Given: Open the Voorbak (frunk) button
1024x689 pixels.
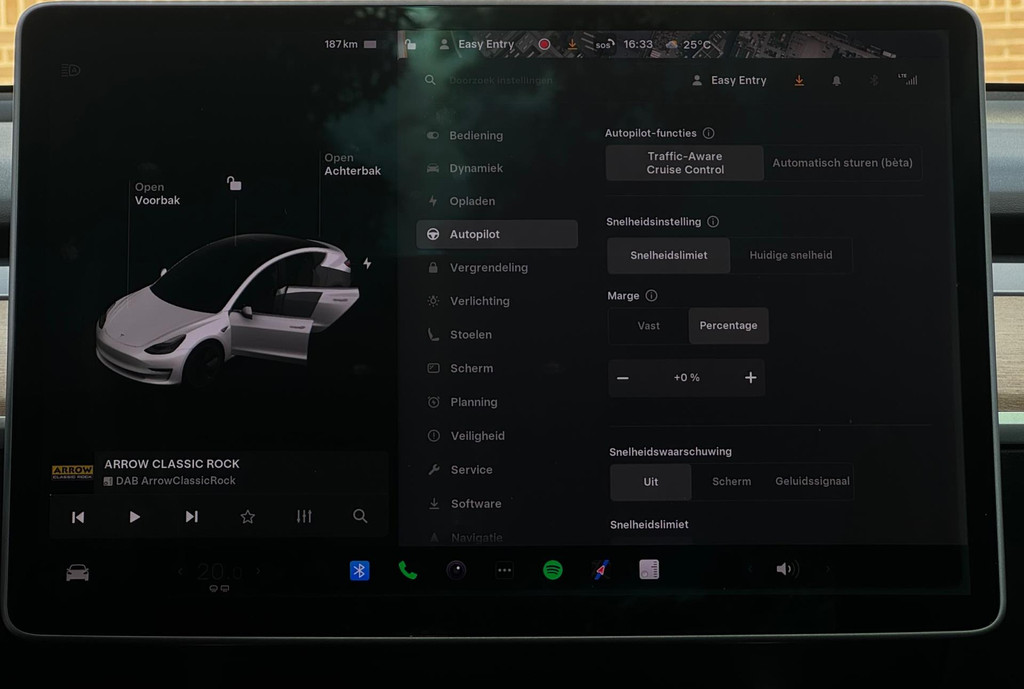Looking at the screenshot, I should (157, 194).
